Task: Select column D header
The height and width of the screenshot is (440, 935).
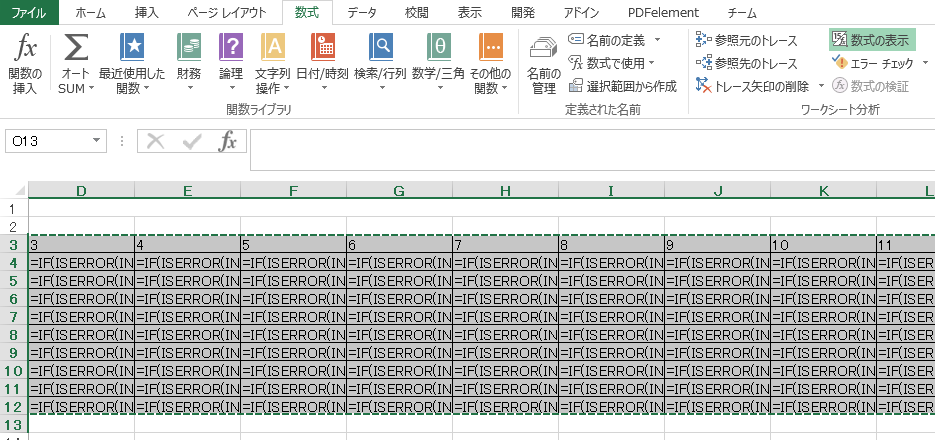Action: (x=82, y=191)
